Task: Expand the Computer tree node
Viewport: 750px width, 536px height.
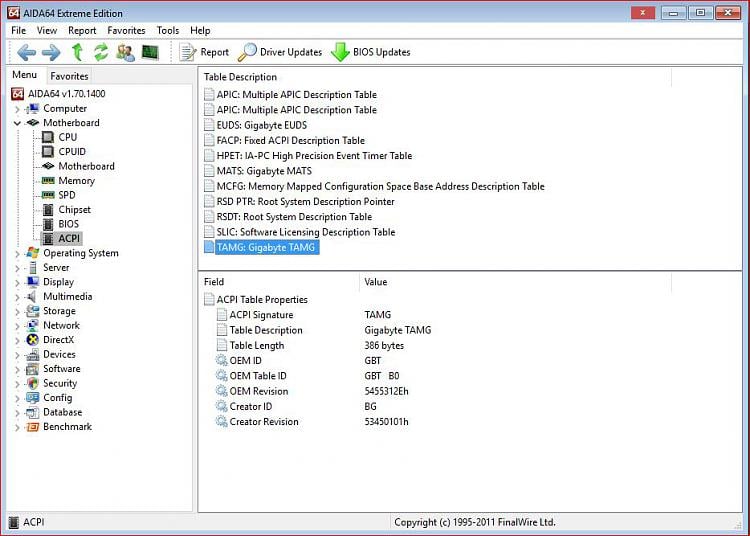Action: [17, 109]
